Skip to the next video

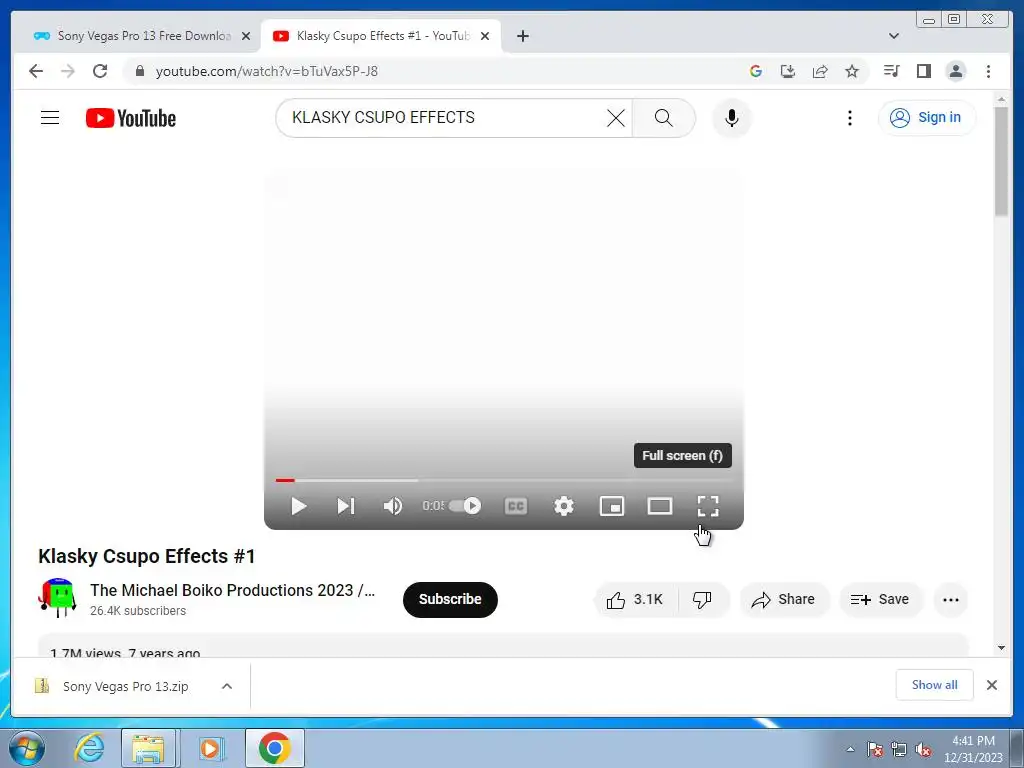click(x=345, y=506)
